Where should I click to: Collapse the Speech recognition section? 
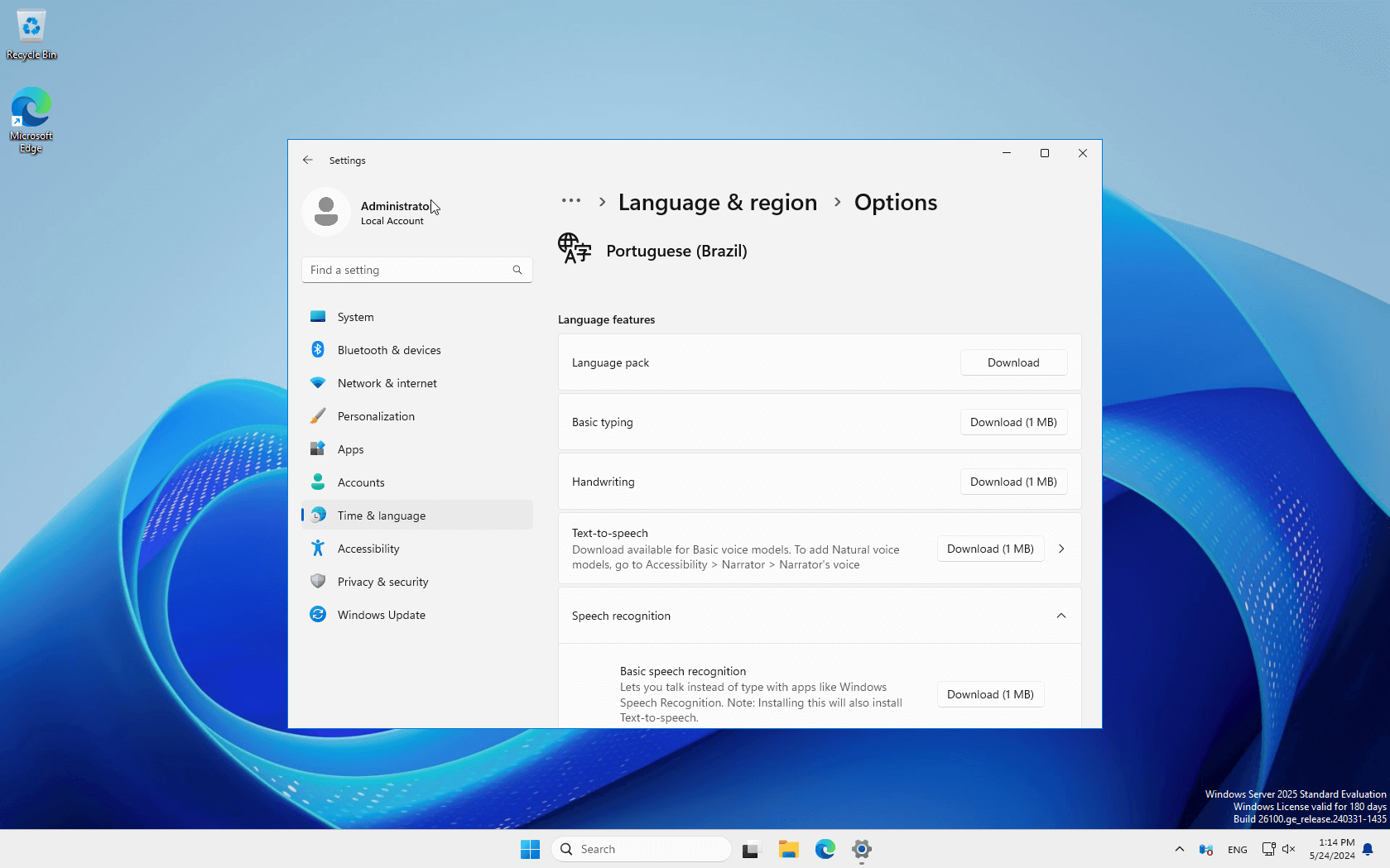click(1061, 616)
